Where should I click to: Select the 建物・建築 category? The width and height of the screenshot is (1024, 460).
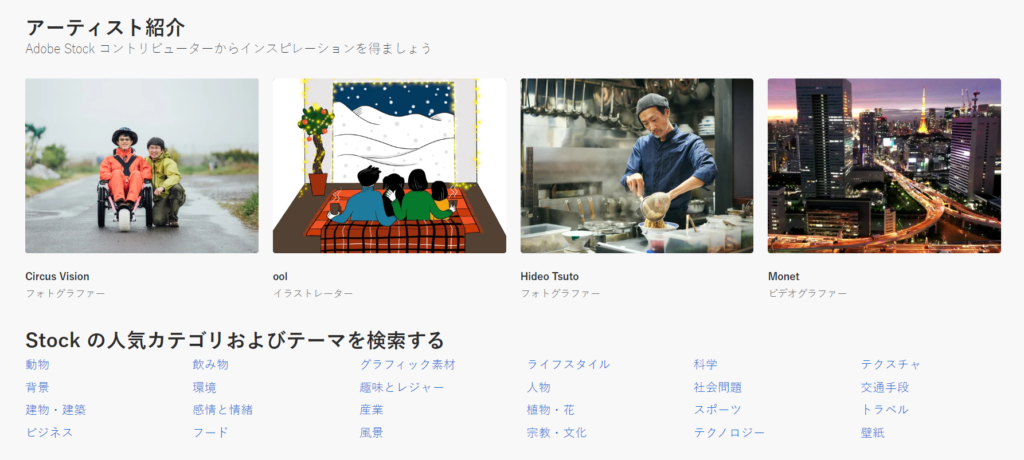pos(56,410)
